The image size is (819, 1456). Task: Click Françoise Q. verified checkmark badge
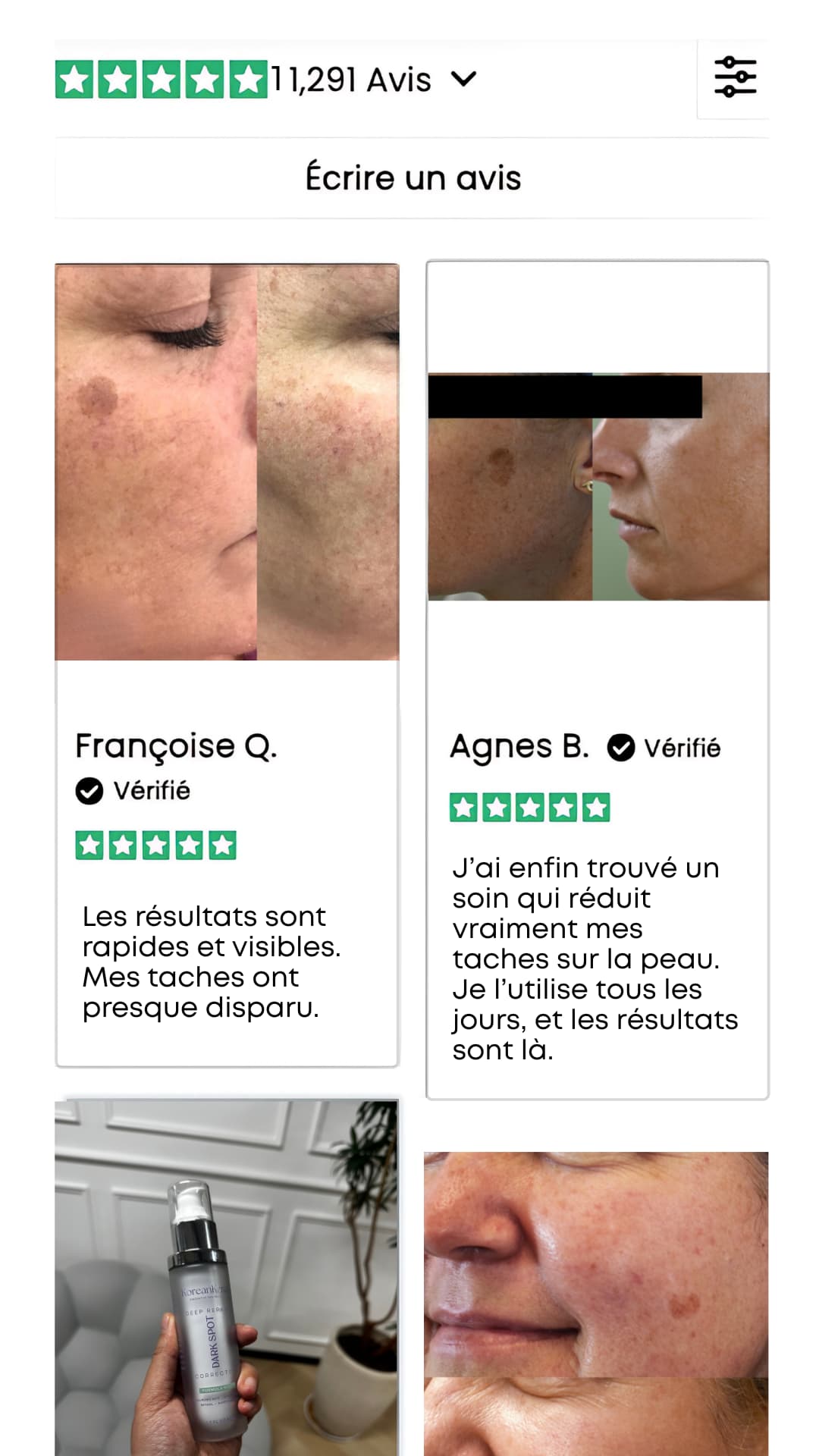click(x=89, y=791)
